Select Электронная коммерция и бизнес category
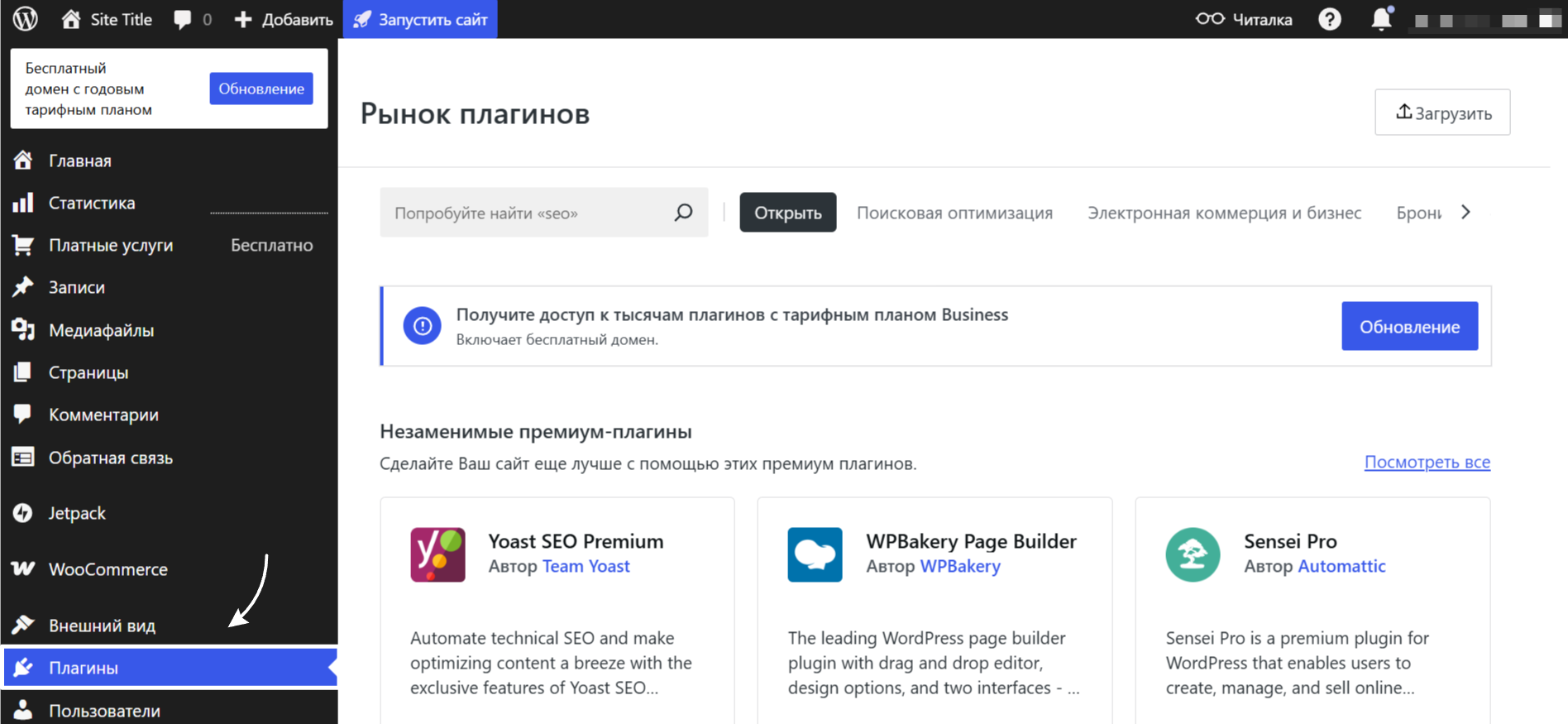1568x724 pixels. [x=1224, y=213]
